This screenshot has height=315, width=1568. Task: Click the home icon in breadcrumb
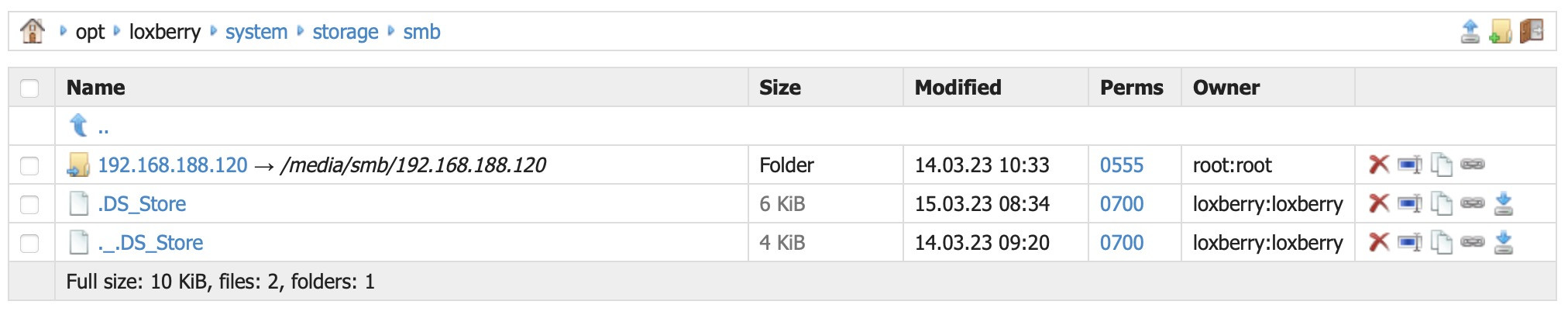point(33,31)
